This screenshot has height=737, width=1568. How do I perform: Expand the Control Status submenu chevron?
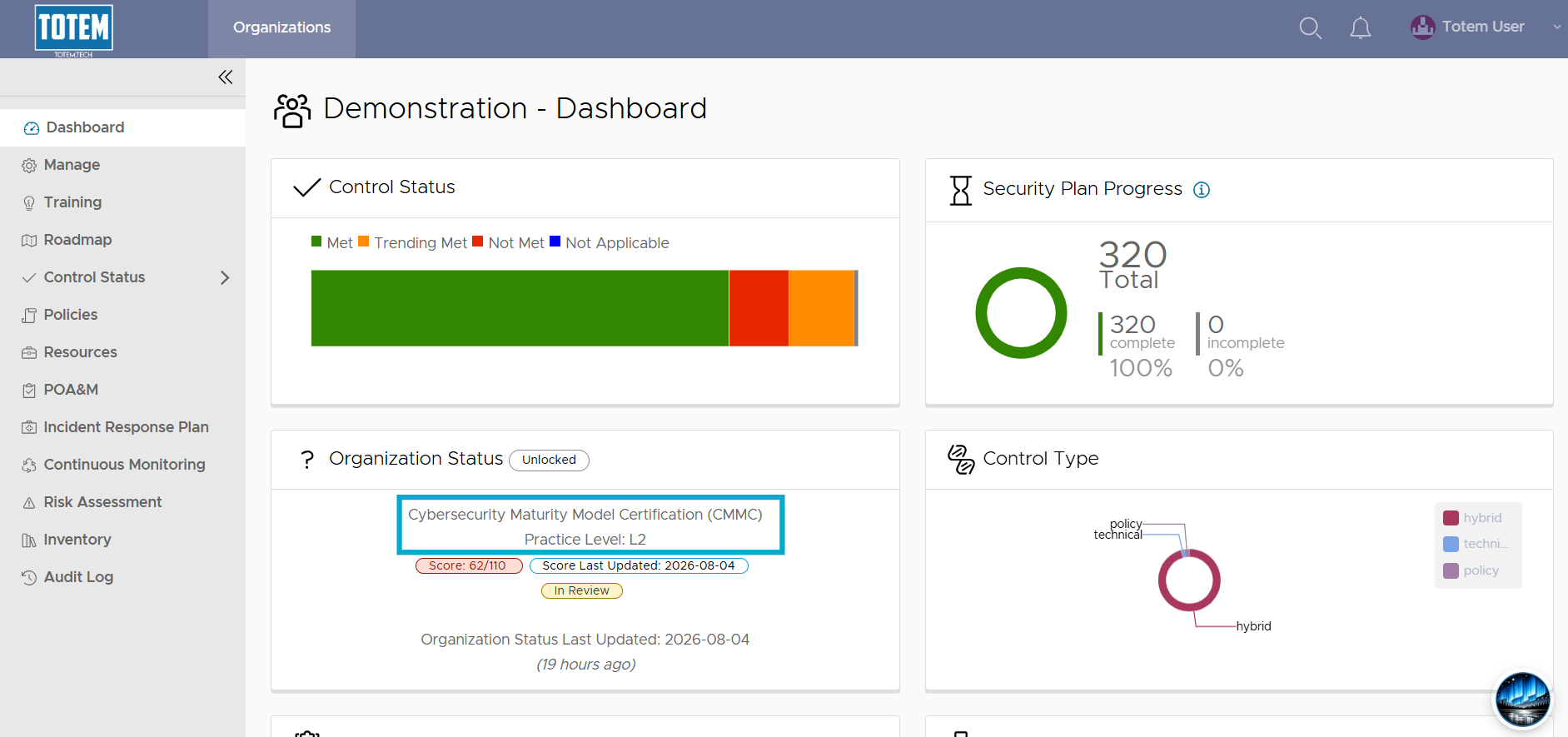point(224,277)
